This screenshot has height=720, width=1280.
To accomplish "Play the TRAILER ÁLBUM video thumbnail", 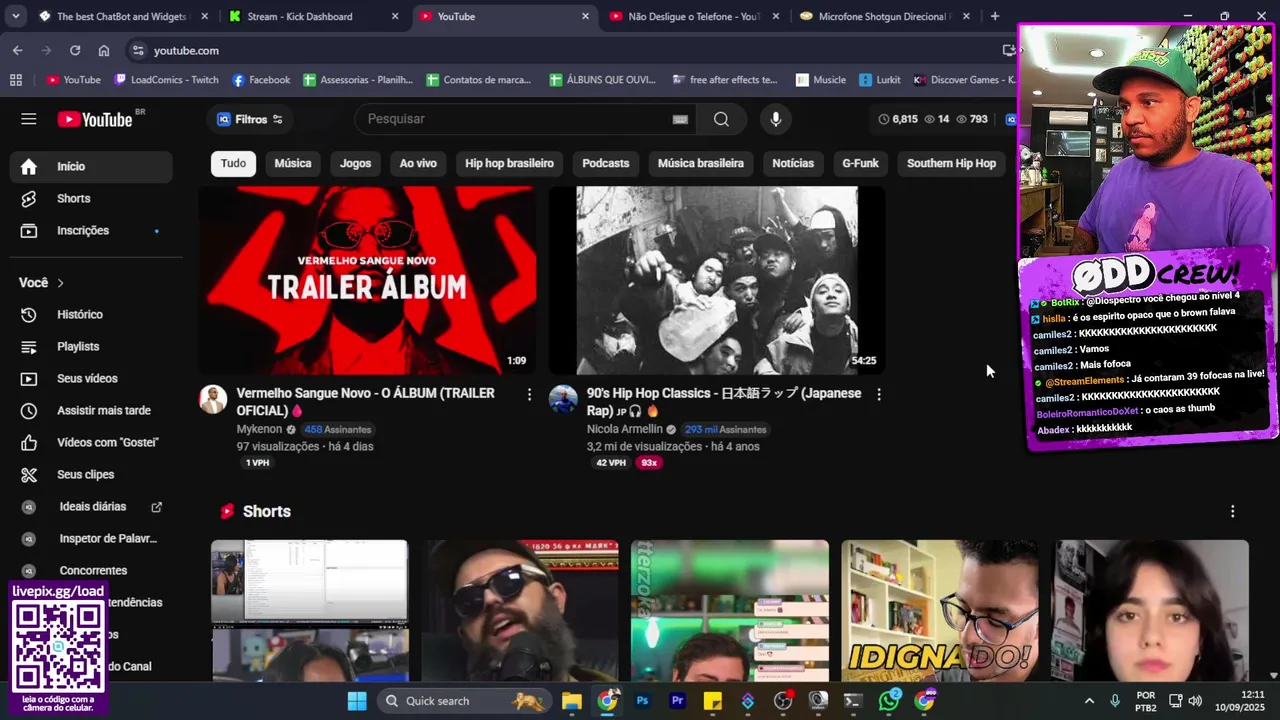I will (x=367, y=280).
